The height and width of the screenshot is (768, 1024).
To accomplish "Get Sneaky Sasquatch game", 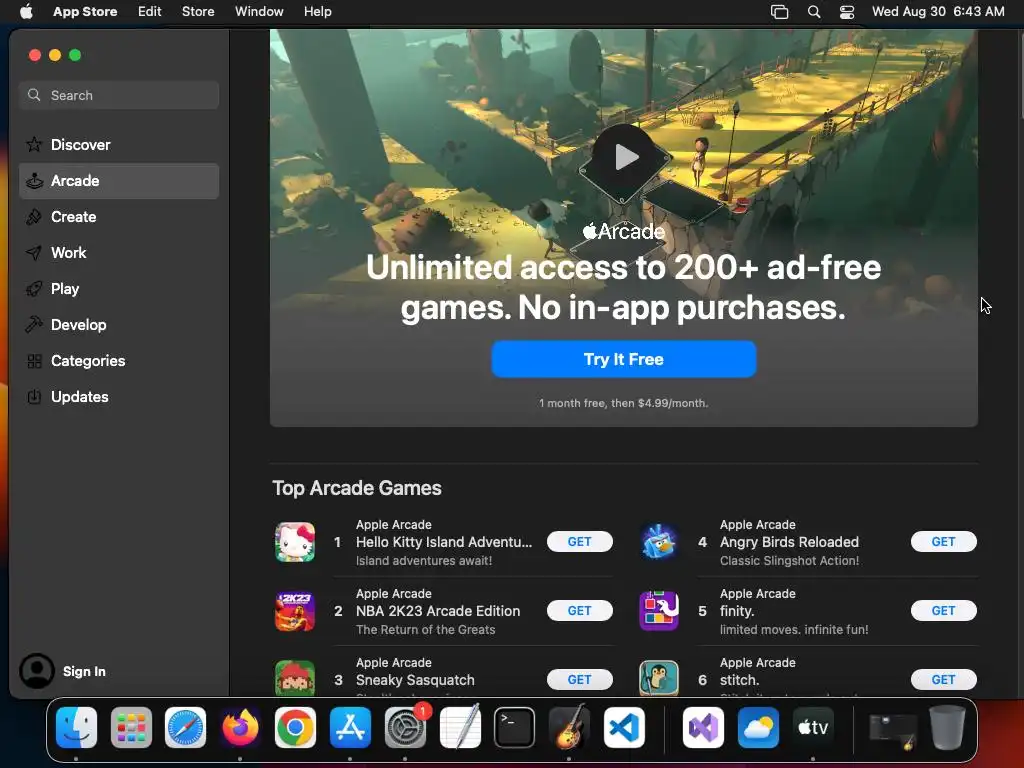I will click(579, 680).
